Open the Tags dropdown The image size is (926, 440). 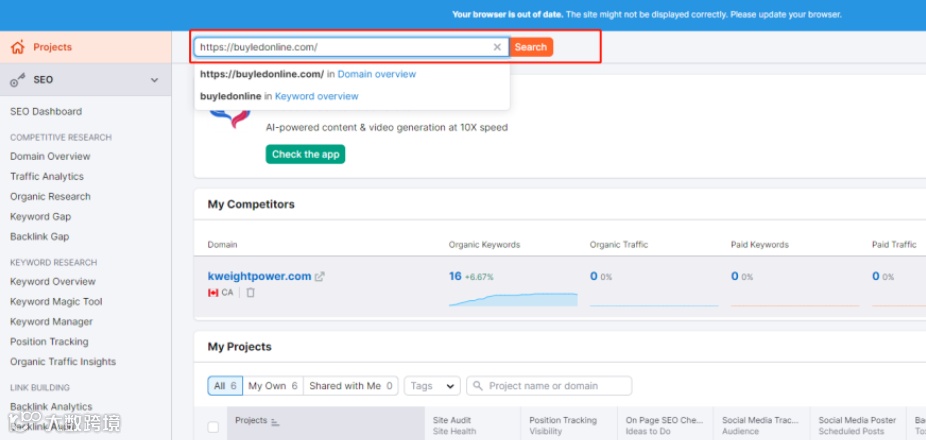click(x=432, y=386)
